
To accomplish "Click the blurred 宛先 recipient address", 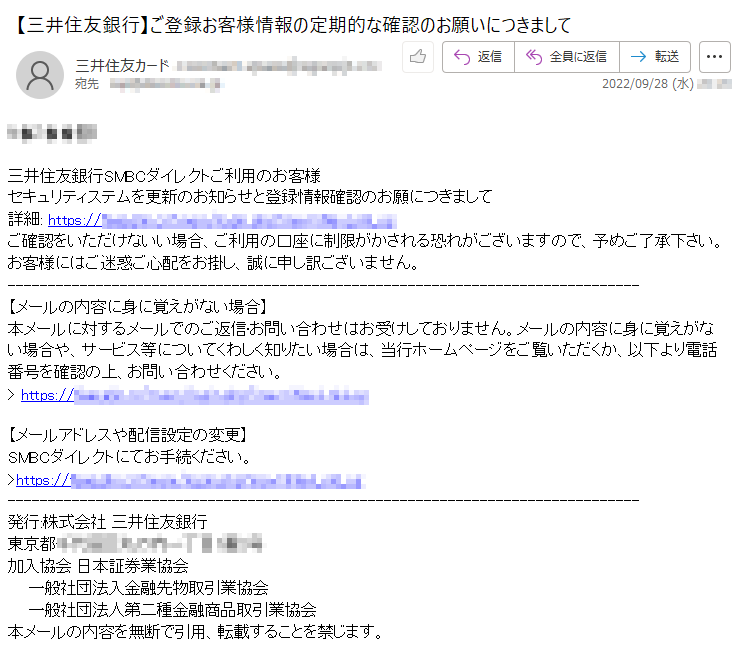I will tap(166, 84).
